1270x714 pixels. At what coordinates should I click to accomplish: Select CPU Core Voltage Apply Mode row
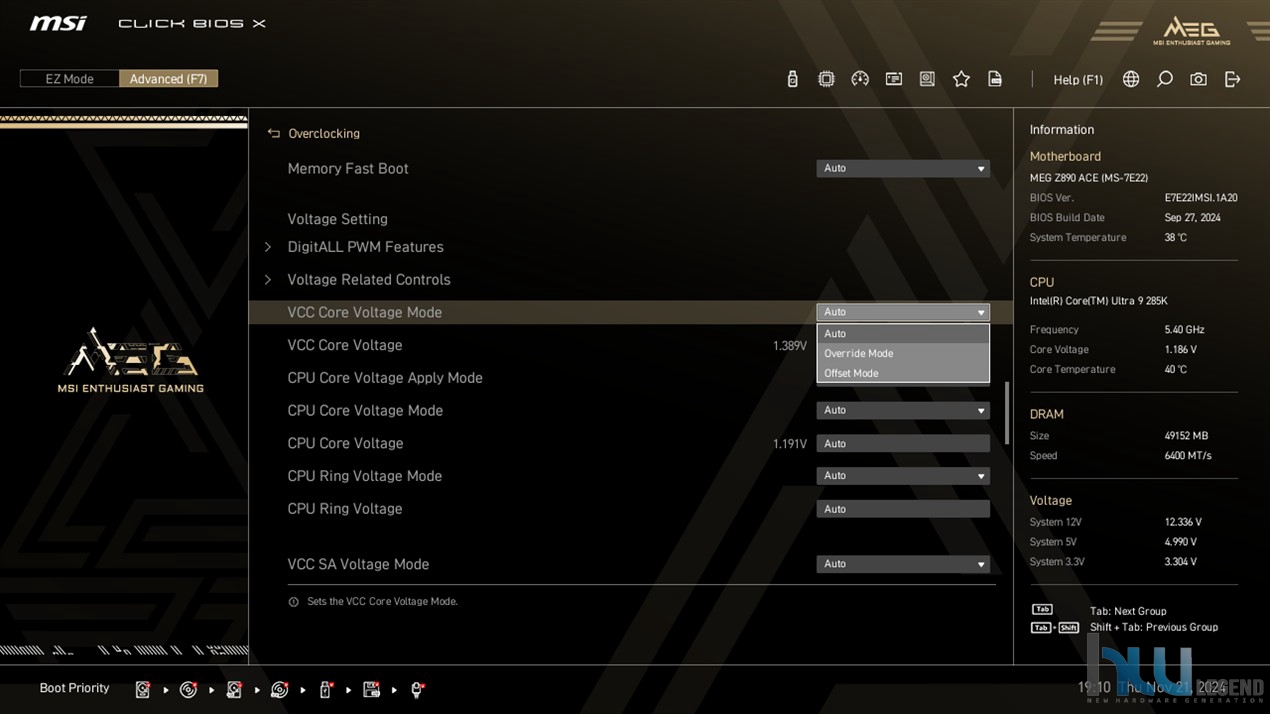385,378
